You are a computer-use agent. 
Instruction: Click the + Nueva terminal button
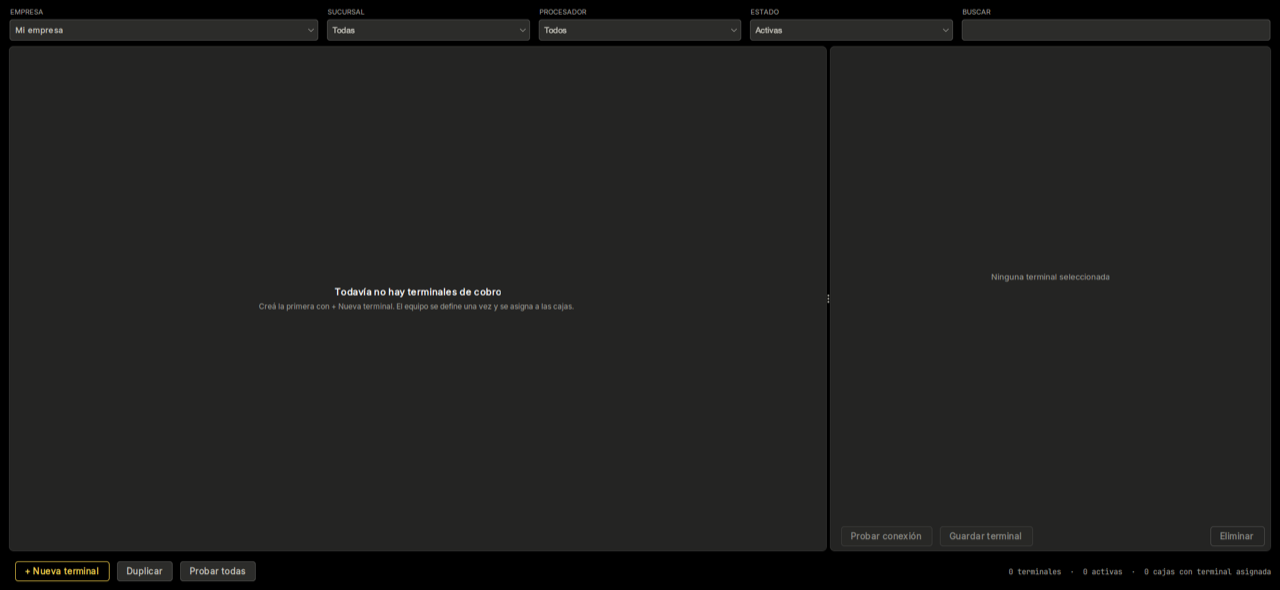62,571
